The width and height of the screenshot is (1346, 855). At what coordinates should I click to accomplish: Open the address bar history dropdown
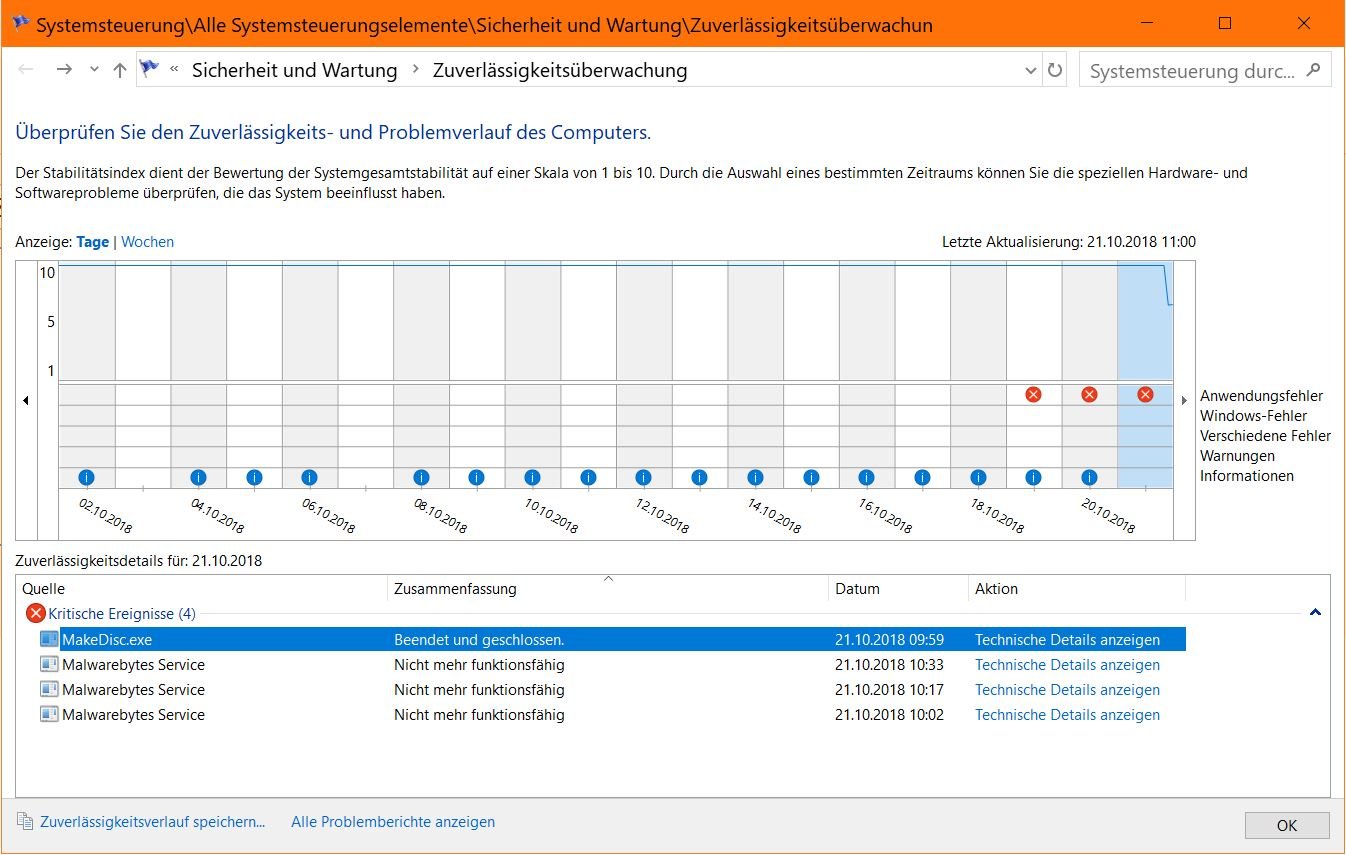[x=1031, y=71]
